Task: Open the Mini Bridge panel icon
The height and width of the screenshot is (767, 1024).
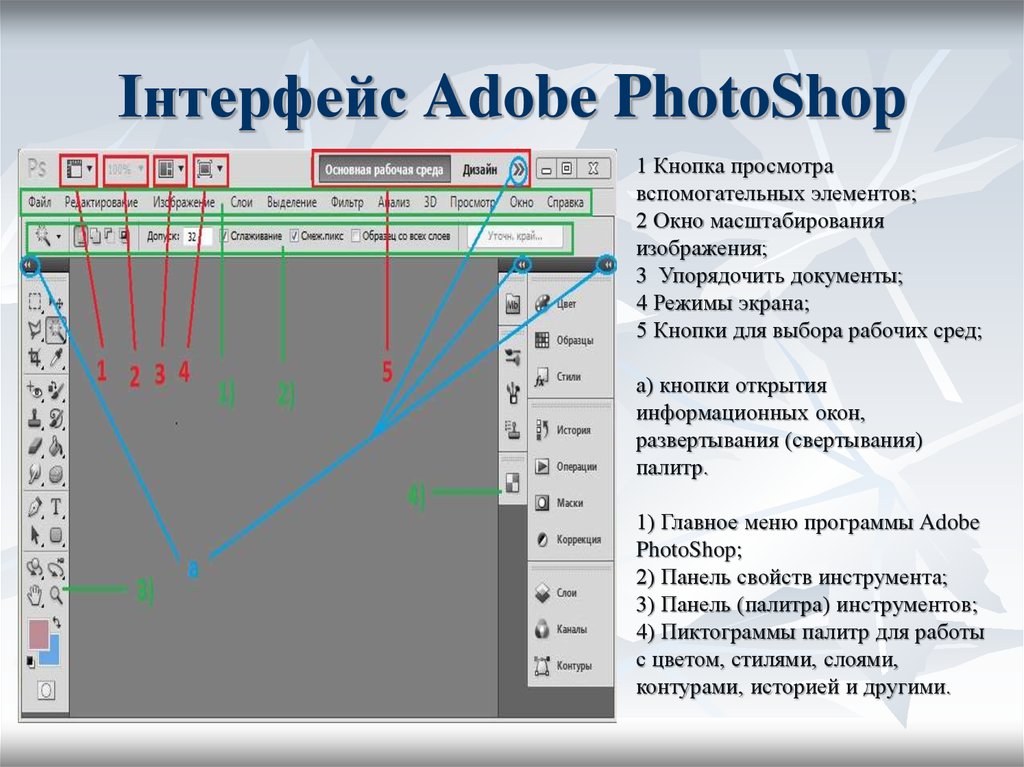Action: 513,304
